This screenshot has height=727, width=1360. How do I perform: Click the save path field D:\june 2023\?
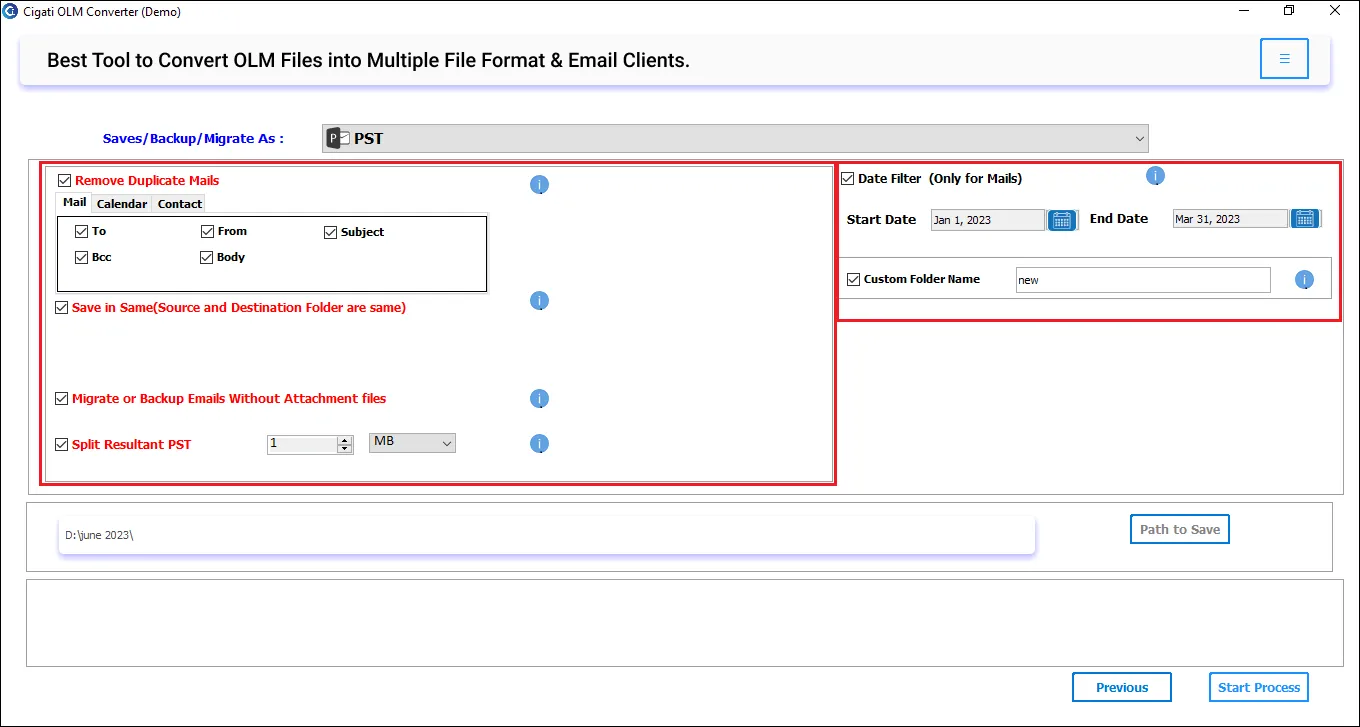click(547, 535)
